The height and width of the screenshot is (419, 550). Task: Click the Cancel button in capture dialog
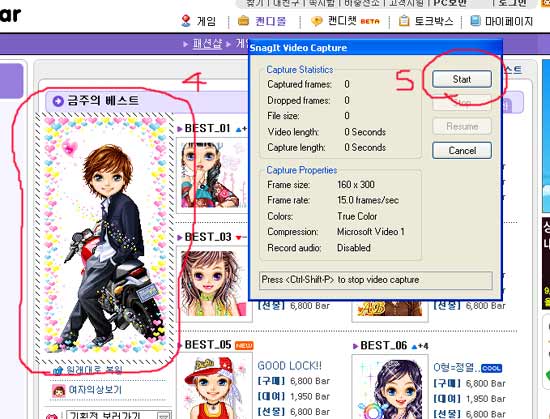coord(462,151)
